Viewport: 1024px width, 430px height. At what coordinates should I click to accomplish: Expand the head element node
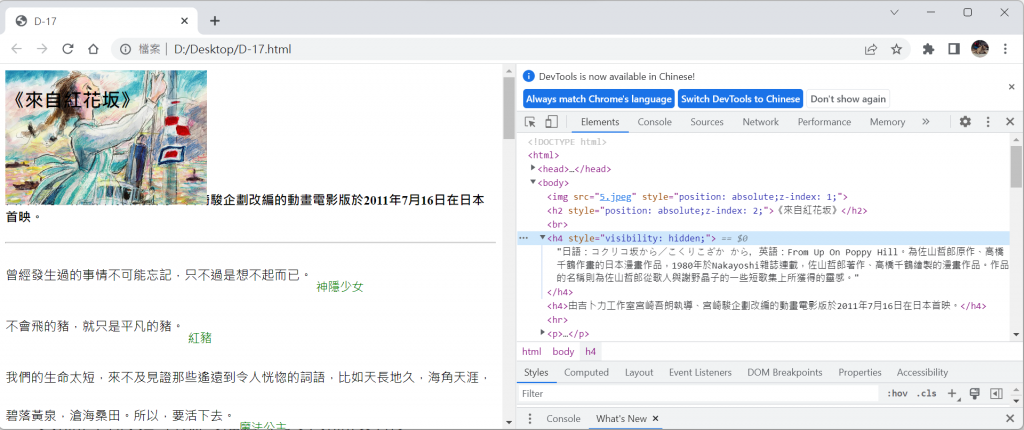tap(533, 168)
